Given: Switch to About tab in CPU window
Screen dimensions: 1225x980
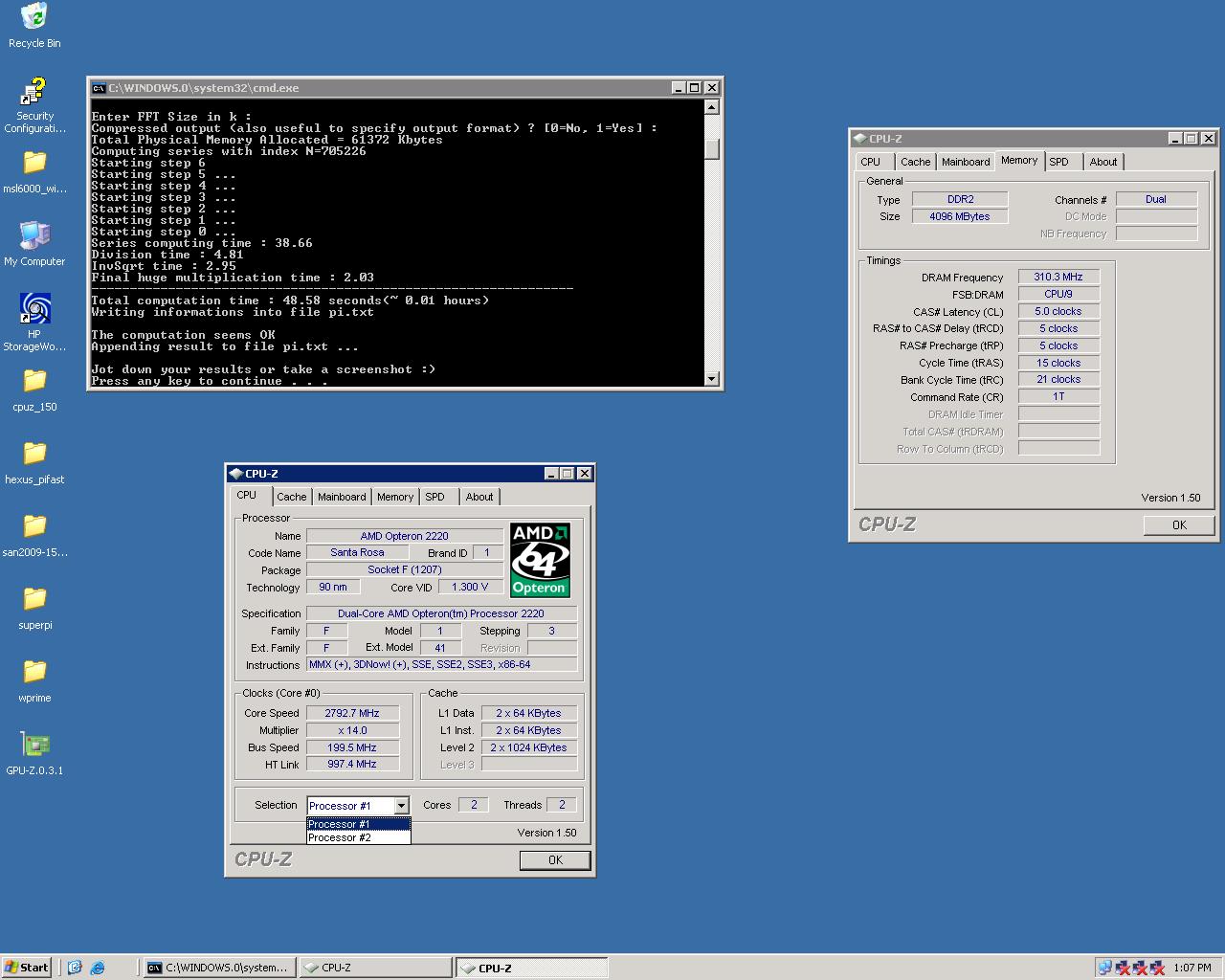Looking at the screenshot, I should 479,497.
